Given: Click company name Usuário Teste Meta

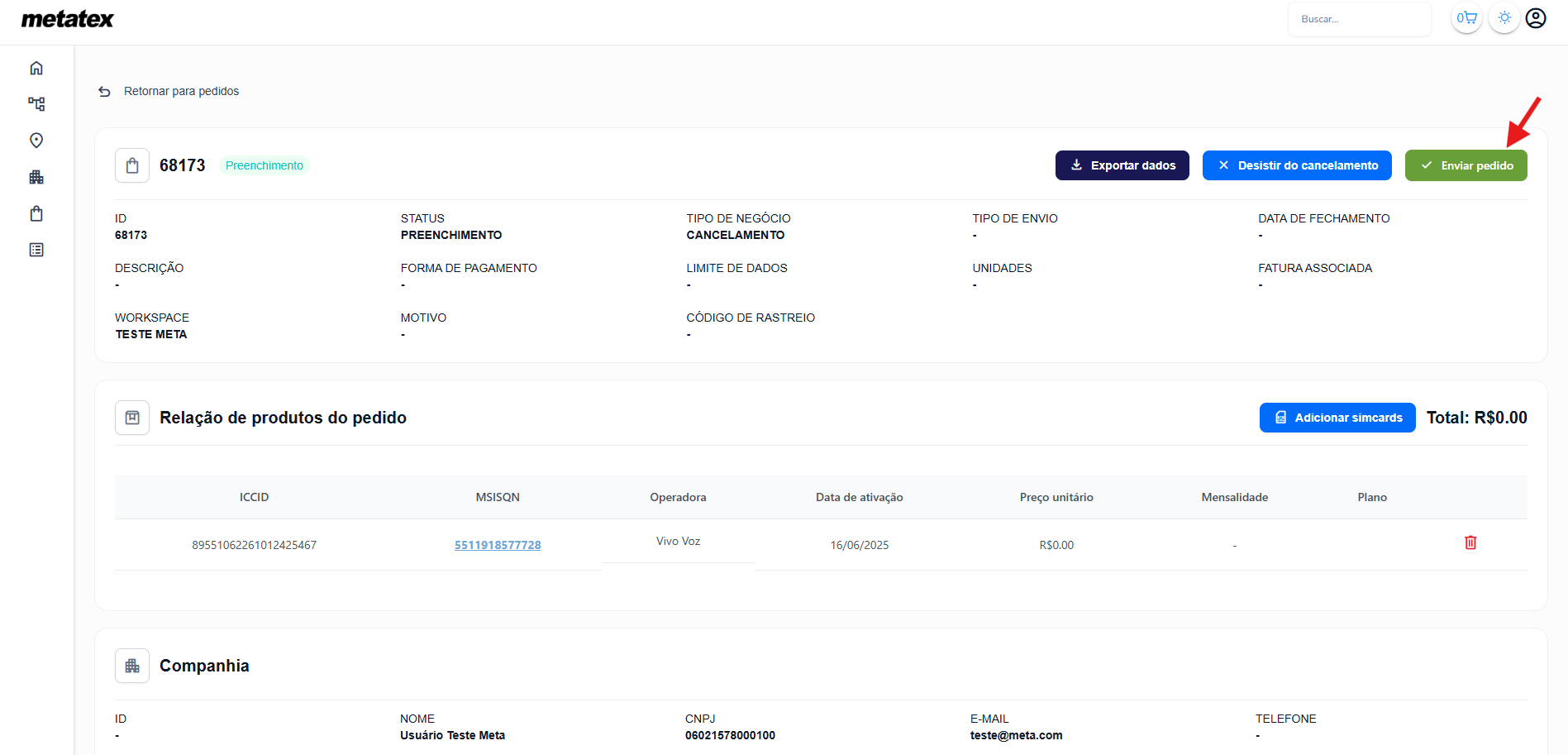Looking at the screenshot, I should coord(452,735).
